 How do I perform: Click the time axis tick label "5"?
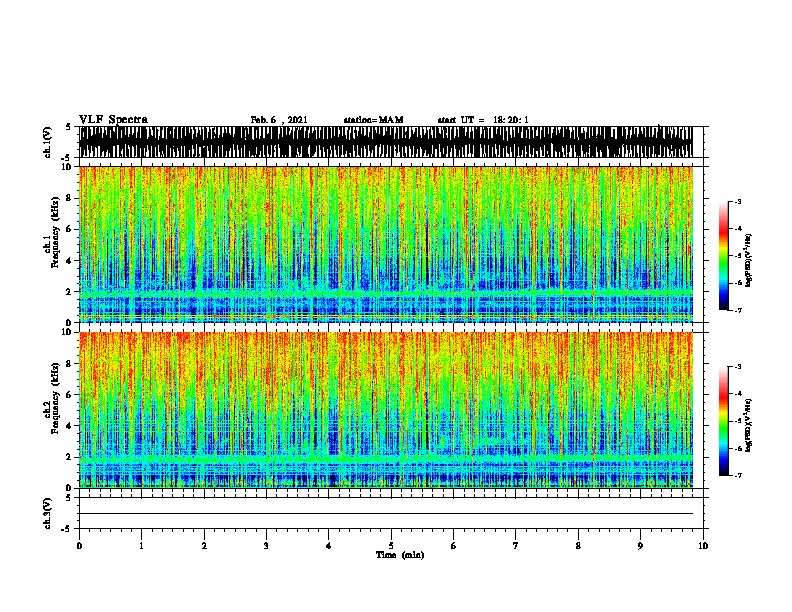coord(391,546)
